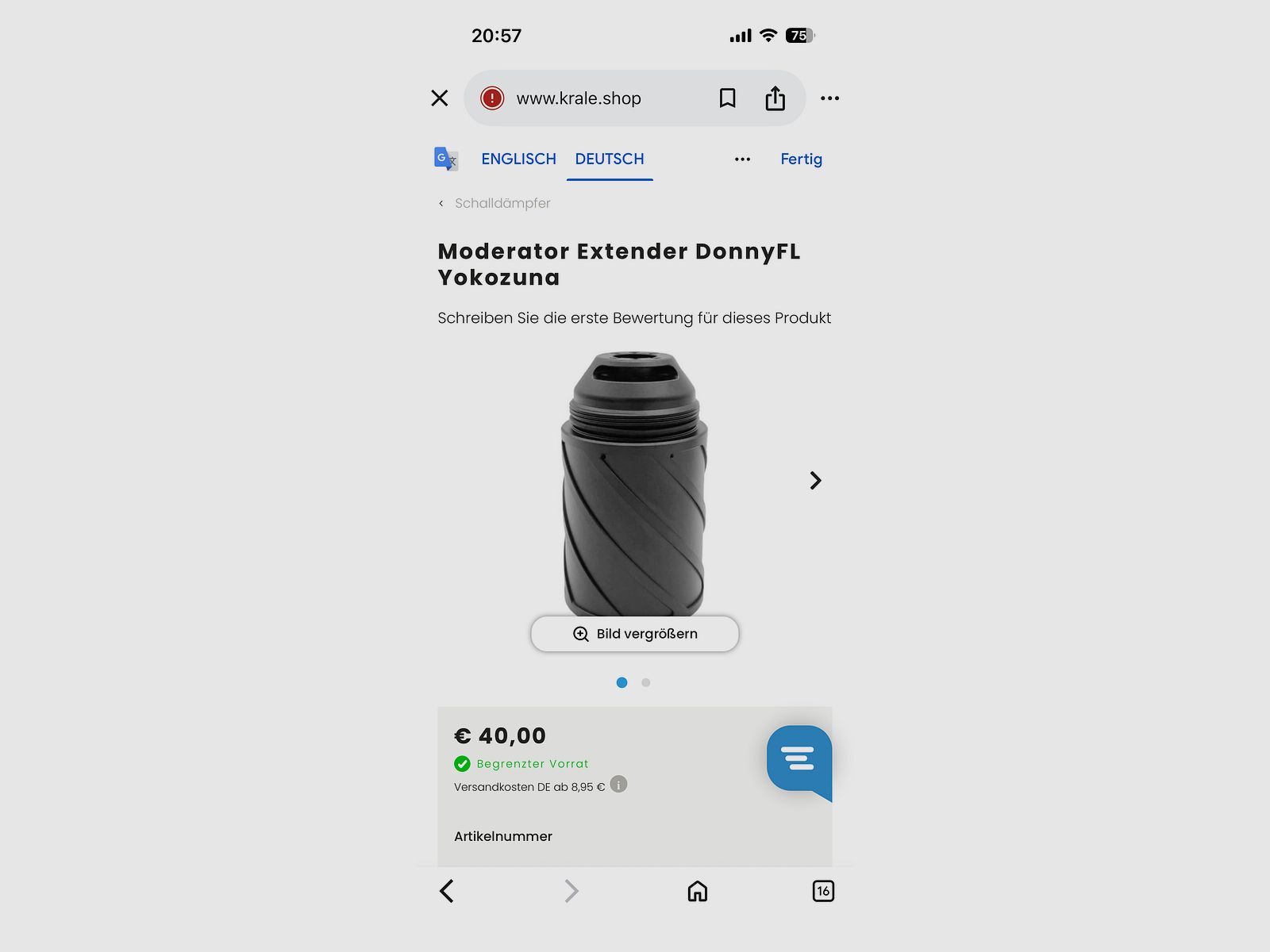Go to browser home page

coord(697,891)
